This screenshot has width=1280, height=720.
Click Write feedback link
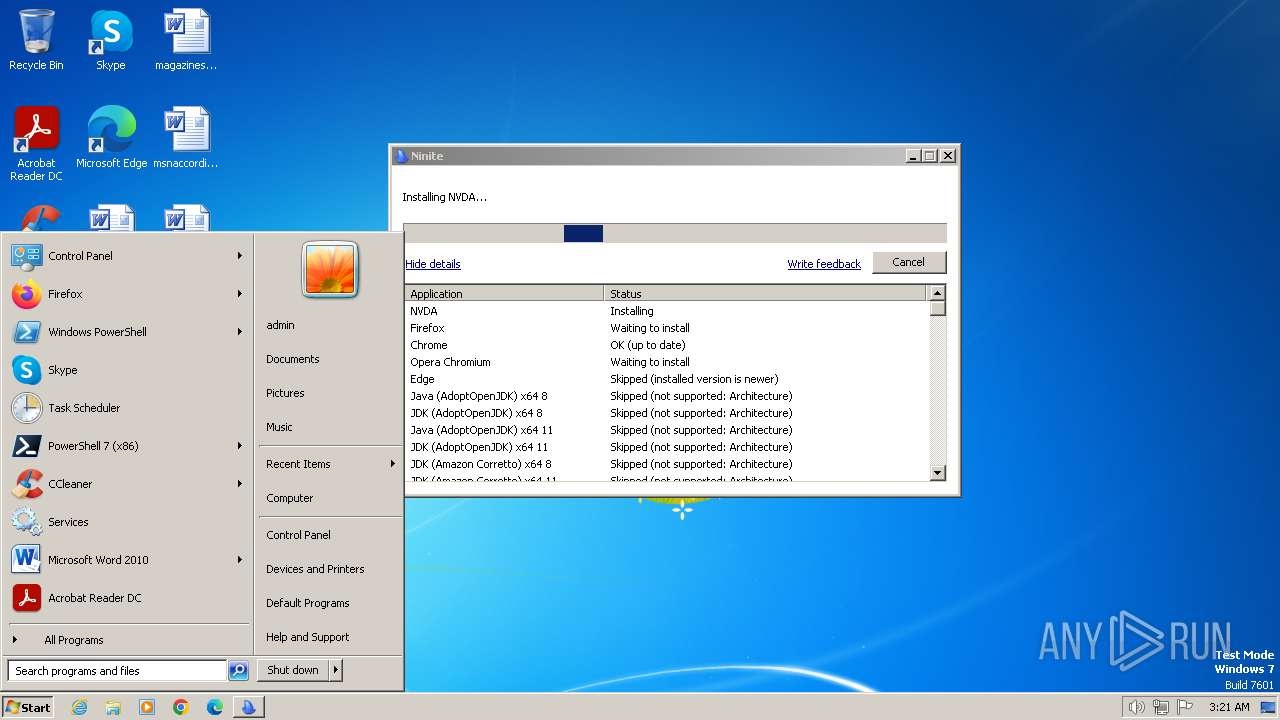point(824,264)
